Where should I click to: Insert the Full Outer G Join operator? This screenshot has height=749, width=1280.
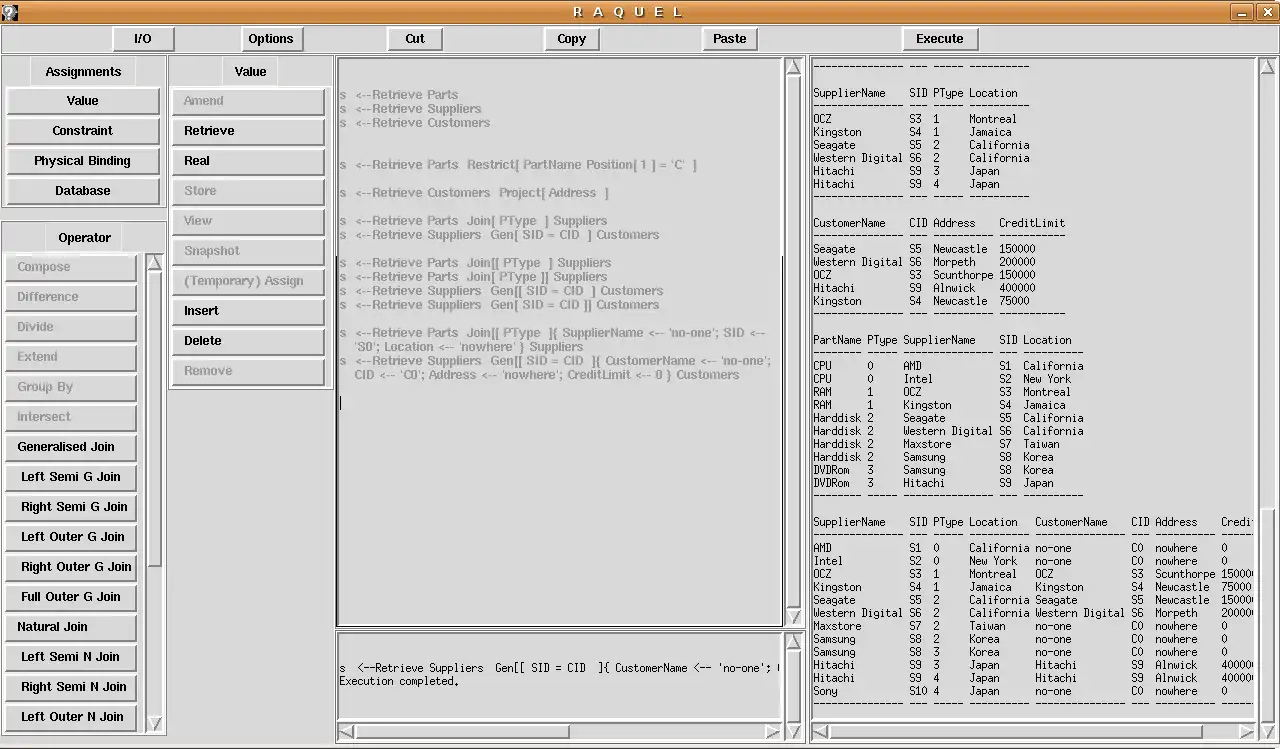[x=71, y=597]
